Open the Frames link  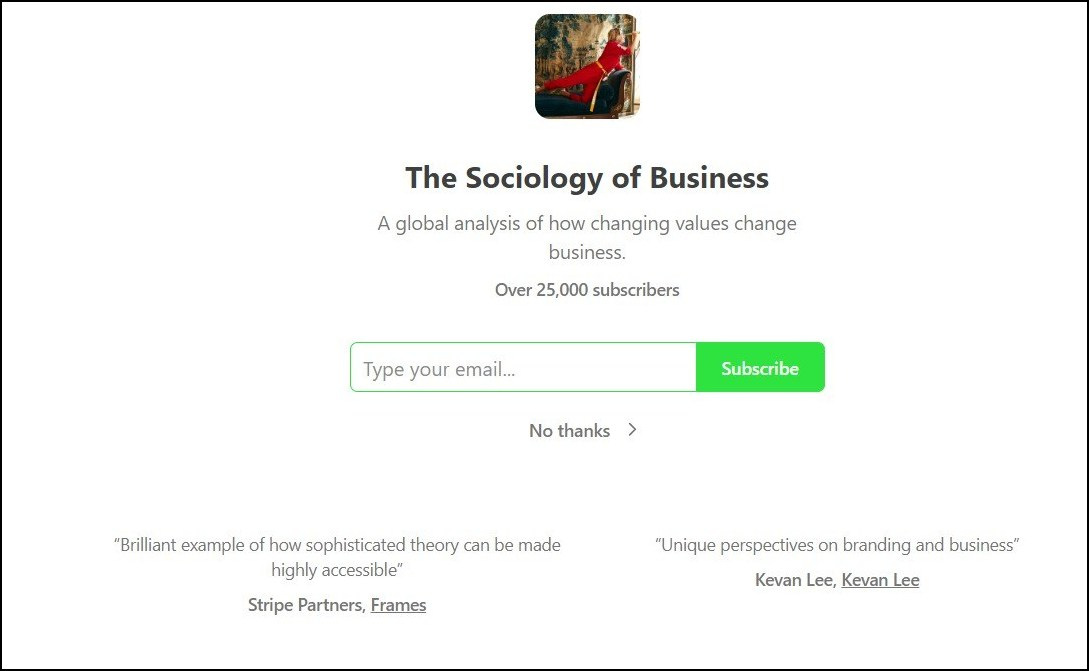click(398, 604)
